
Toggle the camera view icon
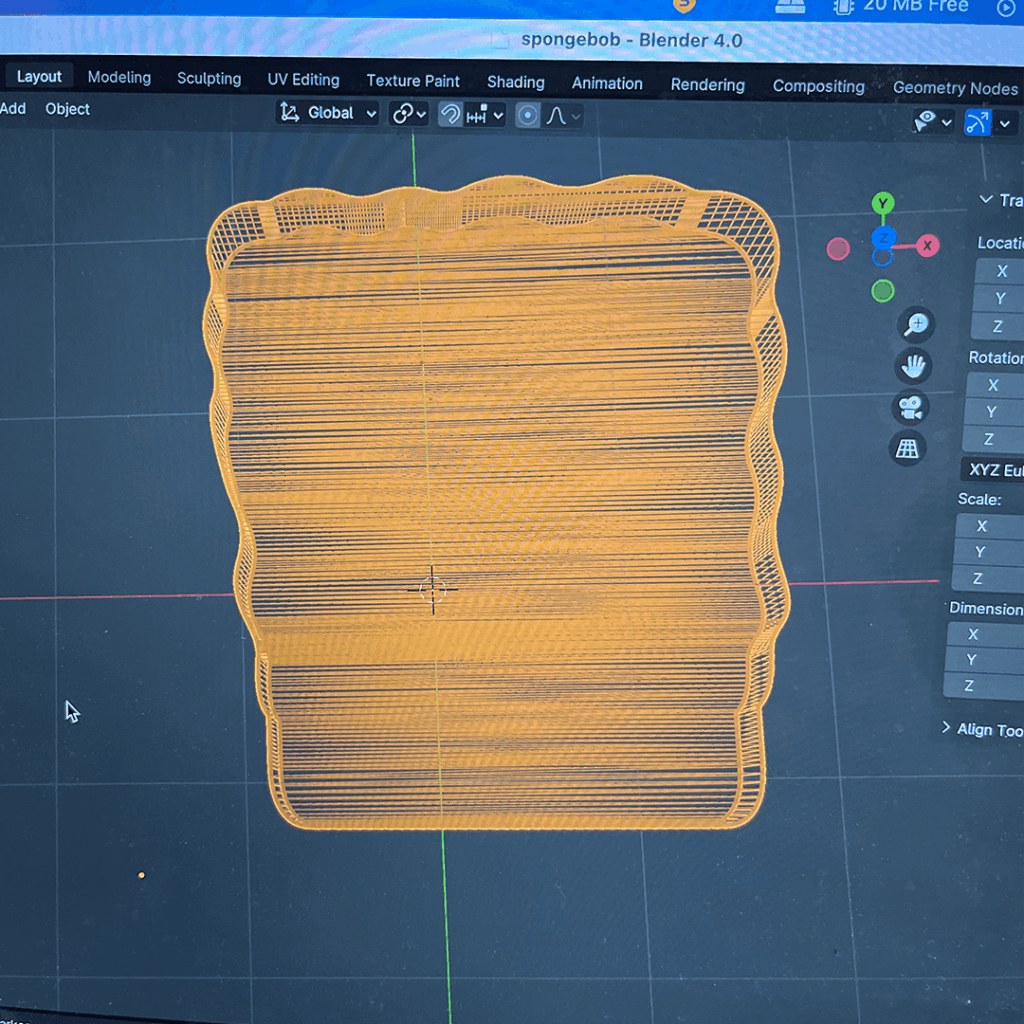(x=910, y=407)
